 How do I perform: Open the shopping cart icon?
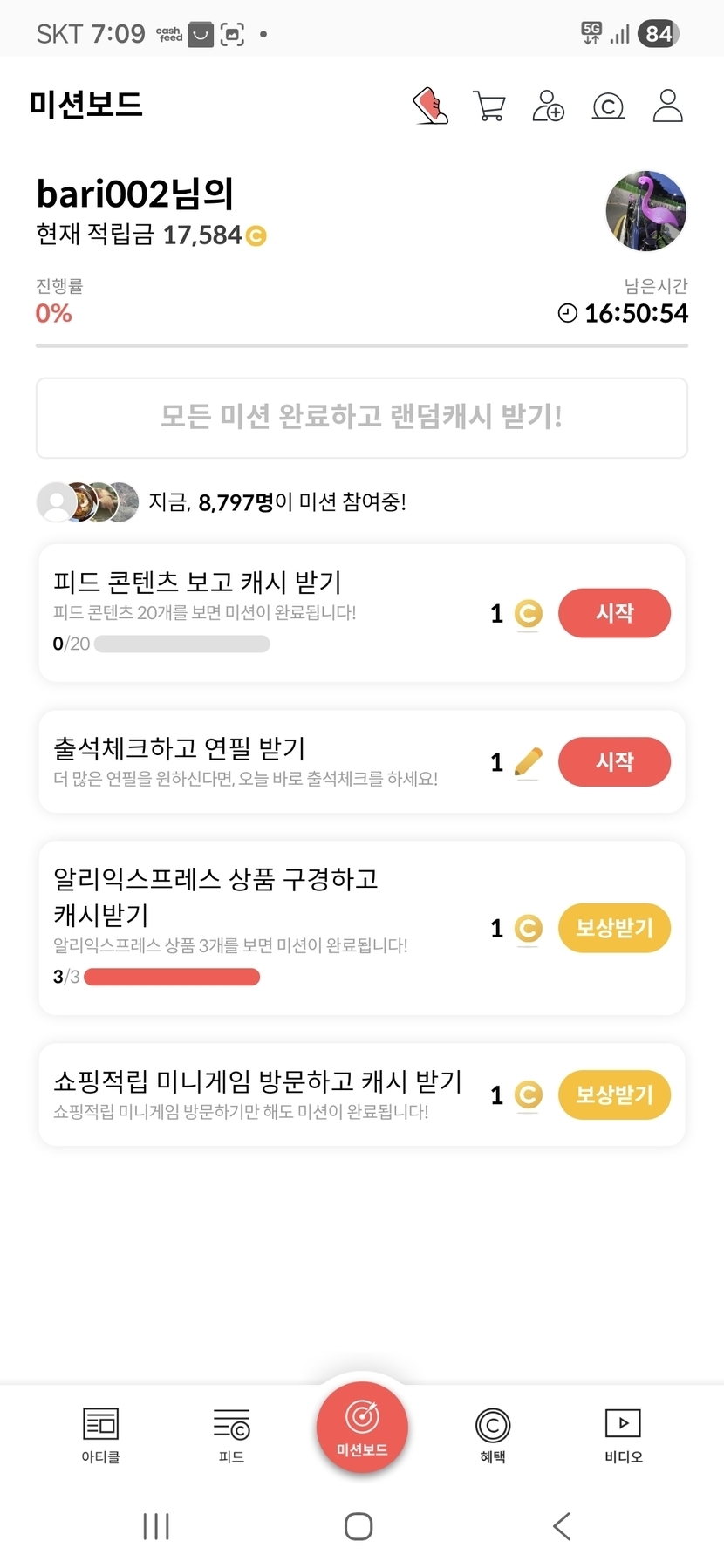pos(489,106)
